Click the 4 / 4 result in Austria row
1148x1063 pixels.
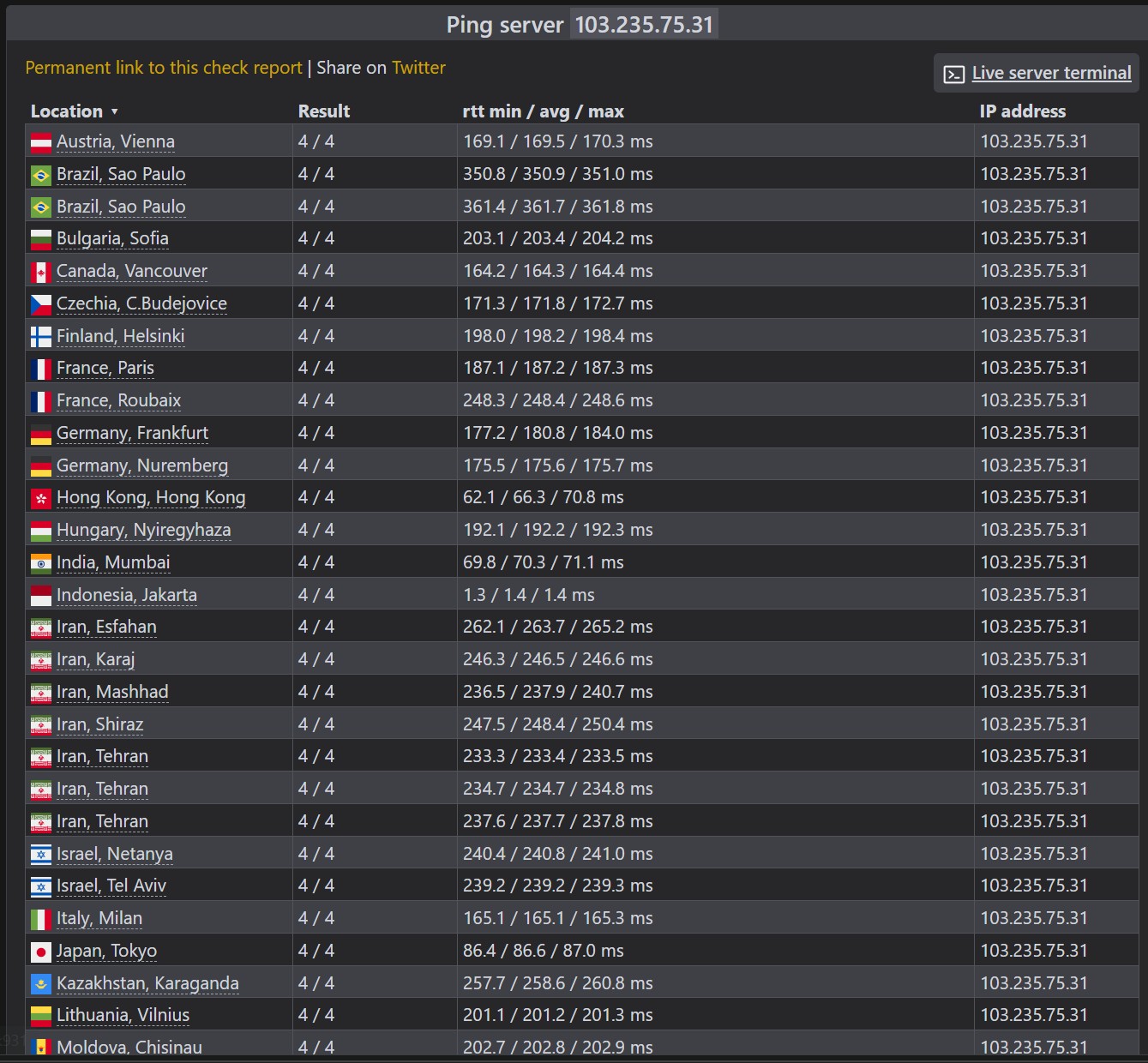click(316, 141)
